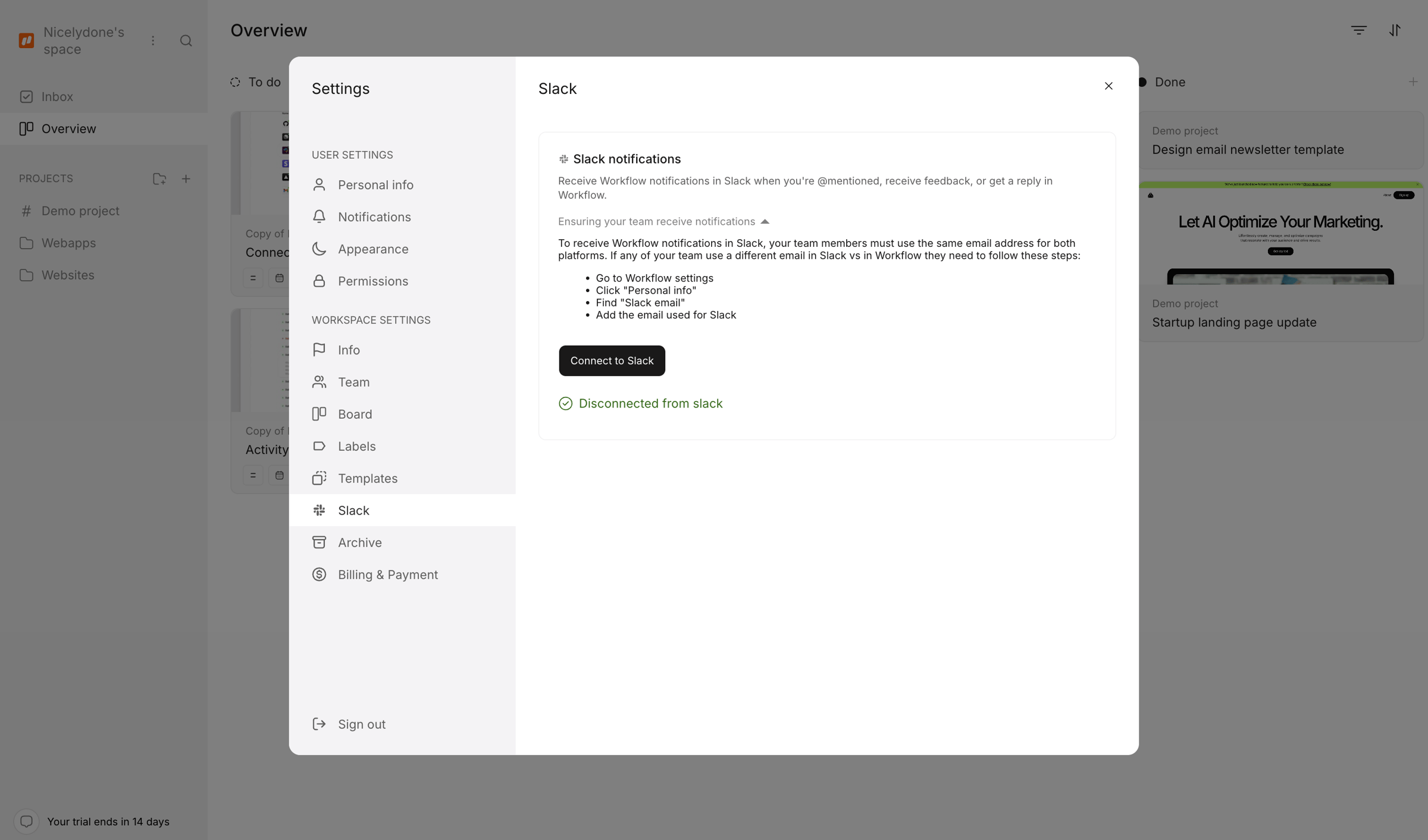Click the trial ends in 14 days notice
The image size is (1428, 840).
click(x=108, y=822)
